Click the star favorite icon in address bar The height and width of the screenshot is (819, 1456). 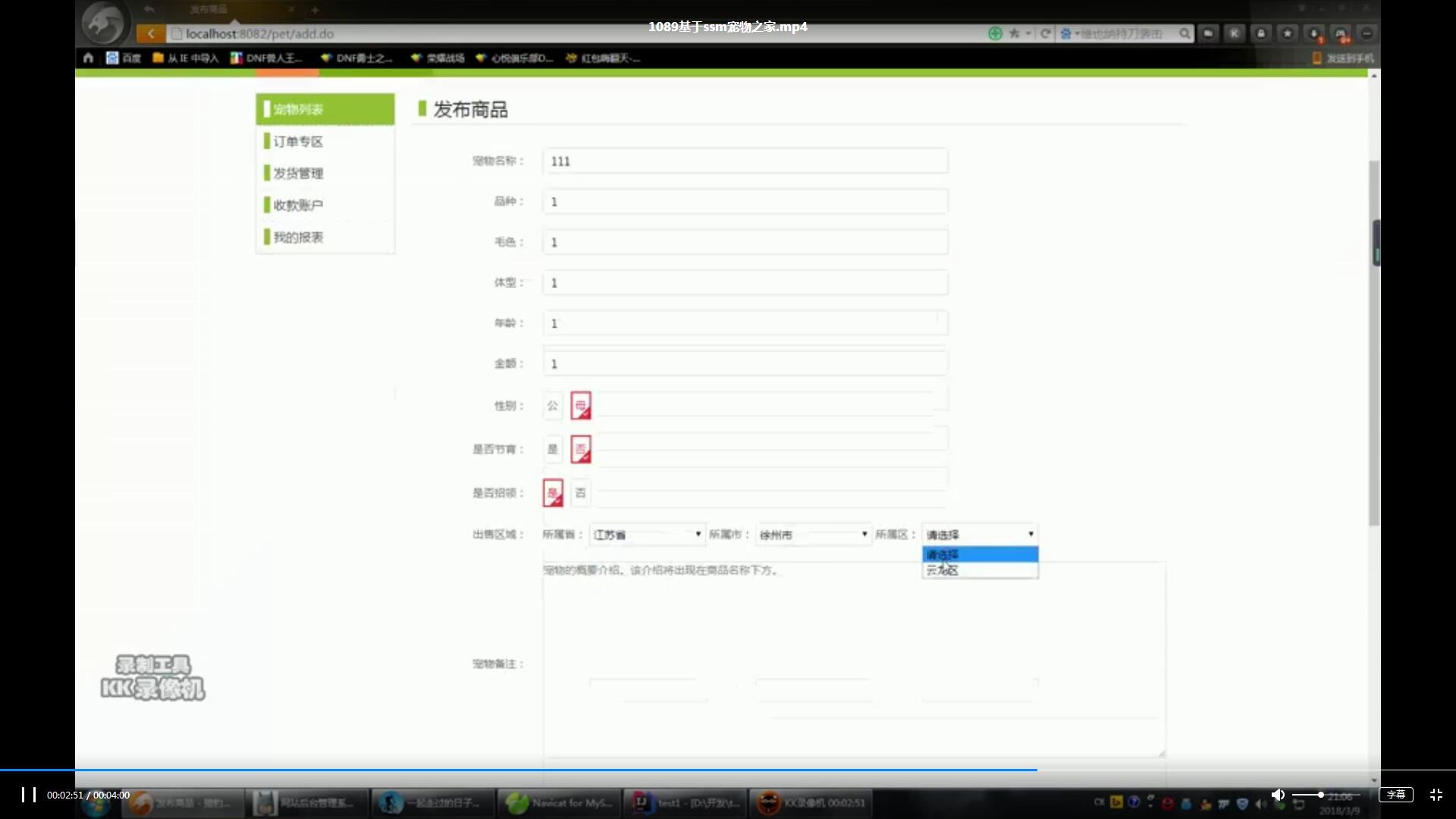1015,33
